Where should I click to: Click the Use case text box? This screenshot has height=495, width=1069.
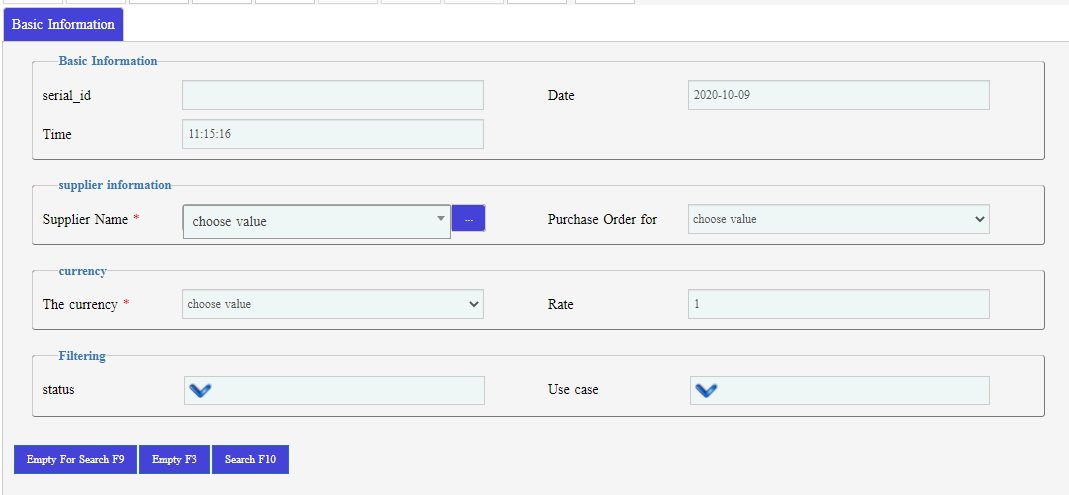[x=852, y=390]
